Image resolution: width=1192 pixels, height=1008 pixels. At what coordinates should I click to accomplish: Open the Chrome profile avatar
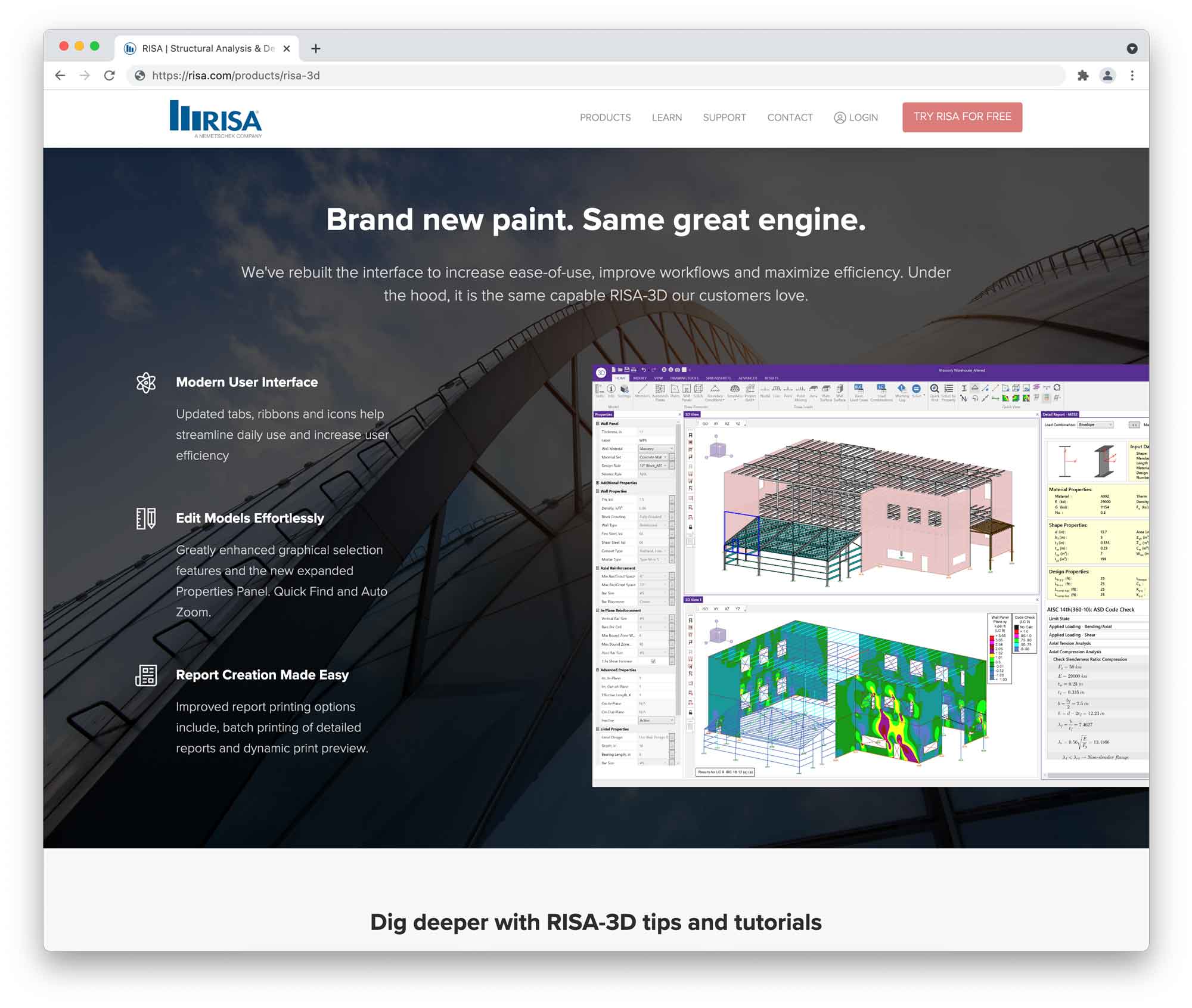pos(1107,75)
